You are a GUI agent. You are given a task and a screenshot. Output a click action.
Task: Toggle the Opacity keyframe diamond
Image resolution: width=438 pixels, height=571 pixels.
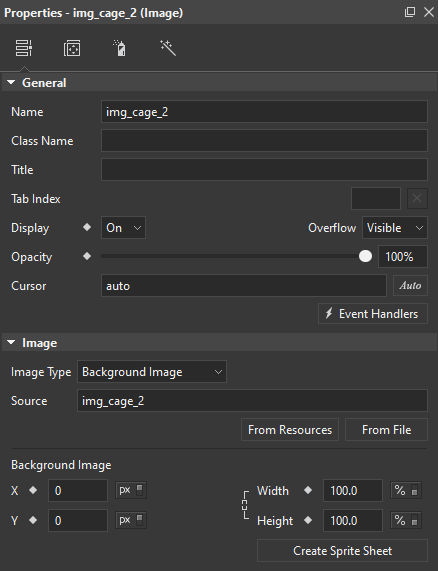coord(87,256)
